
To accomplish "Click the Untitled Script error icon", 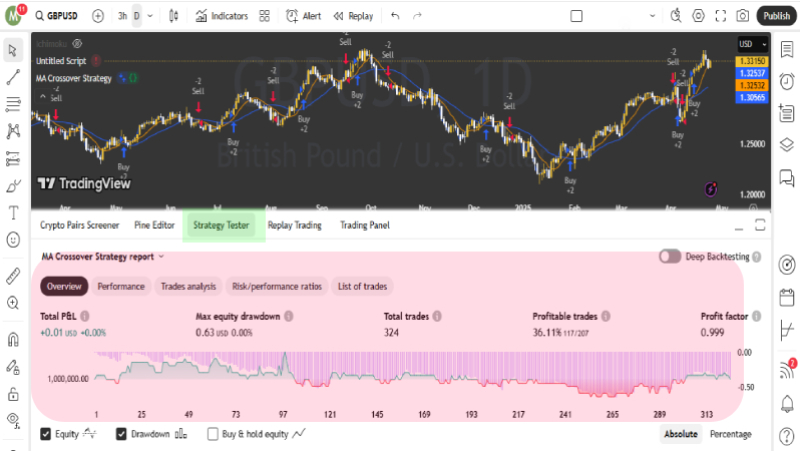I will (96, 61).
